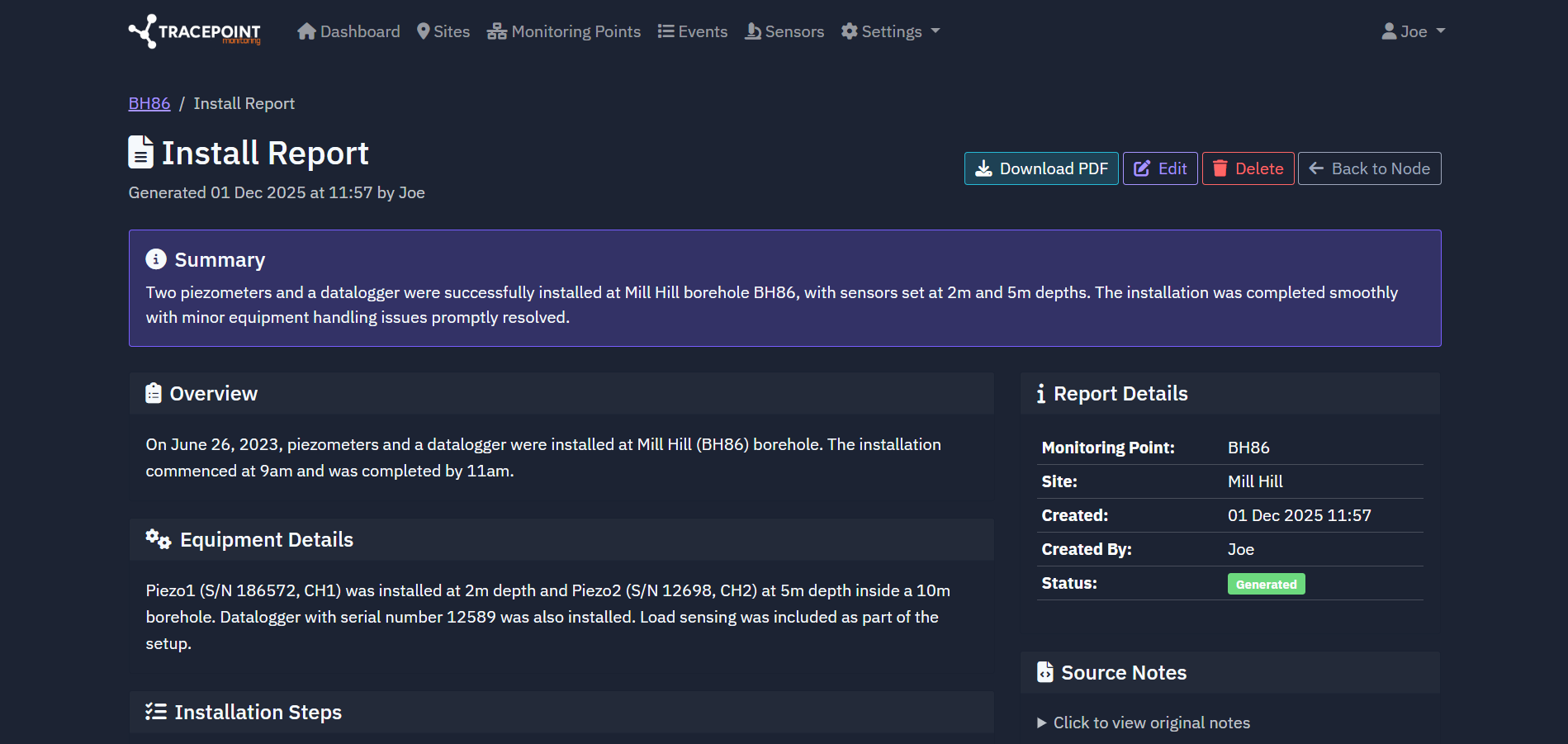The width and height of the screenshot is (1568, 744).
Task: Click the Generated status badge
Action: [x=1266, y=584]
